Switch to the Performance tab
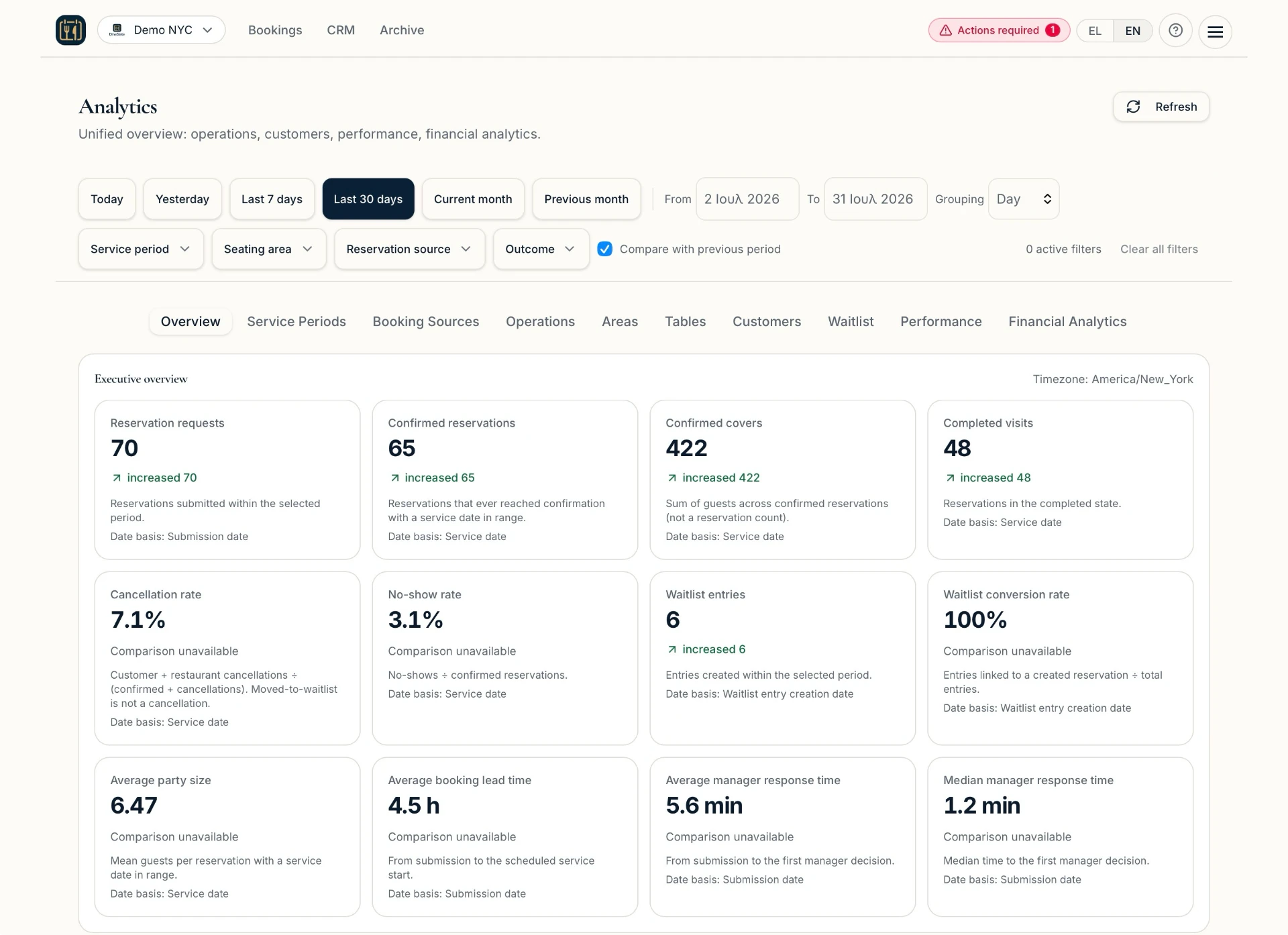The height and width of the screenshot is (935, 1288). click(x=941, y=321)
